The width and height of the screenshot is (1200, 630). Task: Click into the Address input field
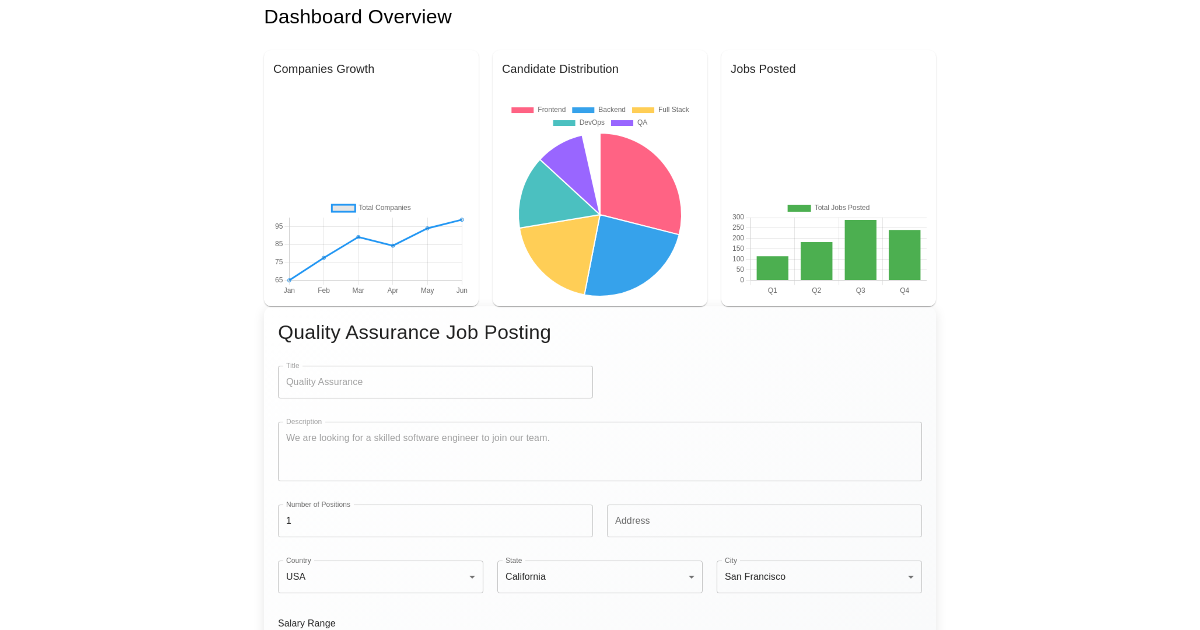(x=764, y=521)
